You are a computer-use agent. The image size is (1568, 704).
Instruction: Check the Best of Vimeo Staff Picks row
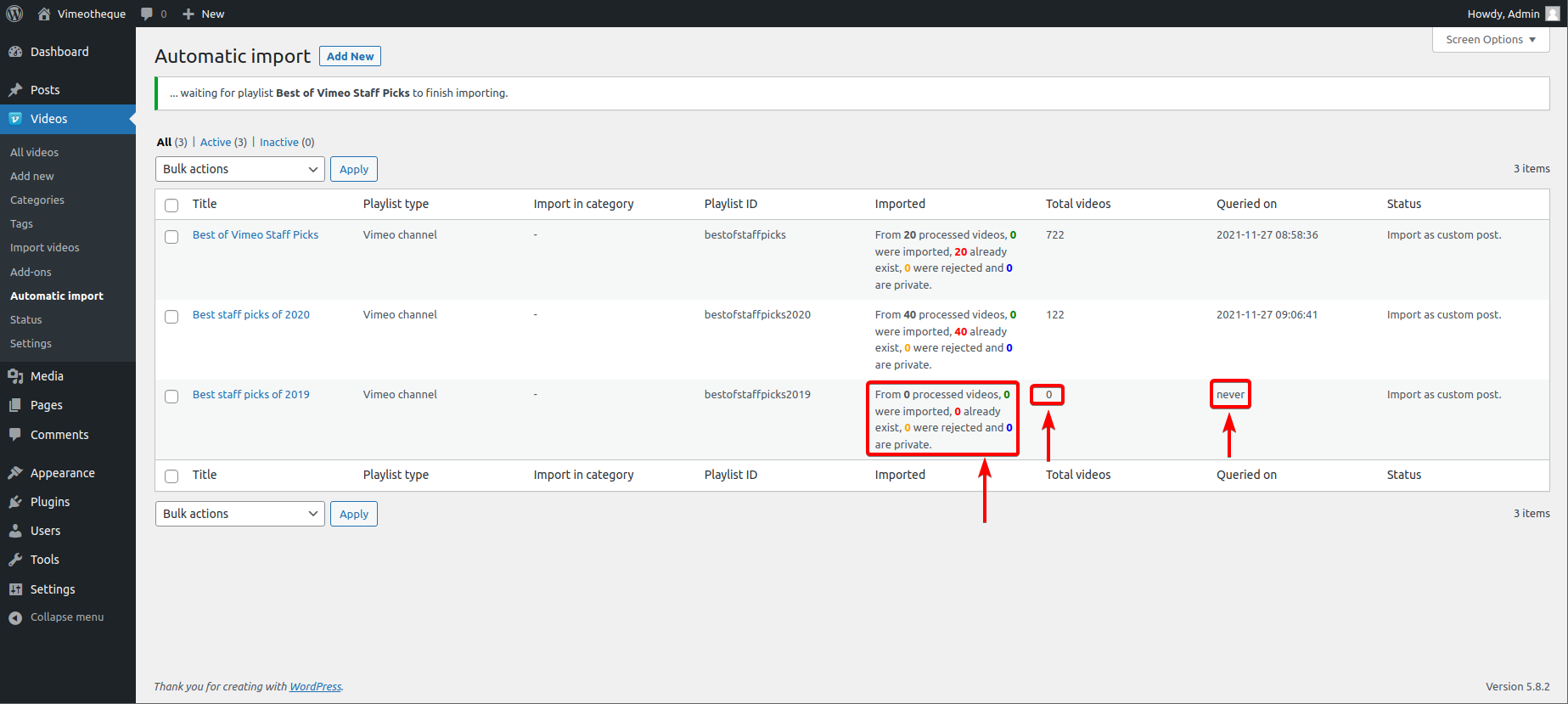click(171, 237)
